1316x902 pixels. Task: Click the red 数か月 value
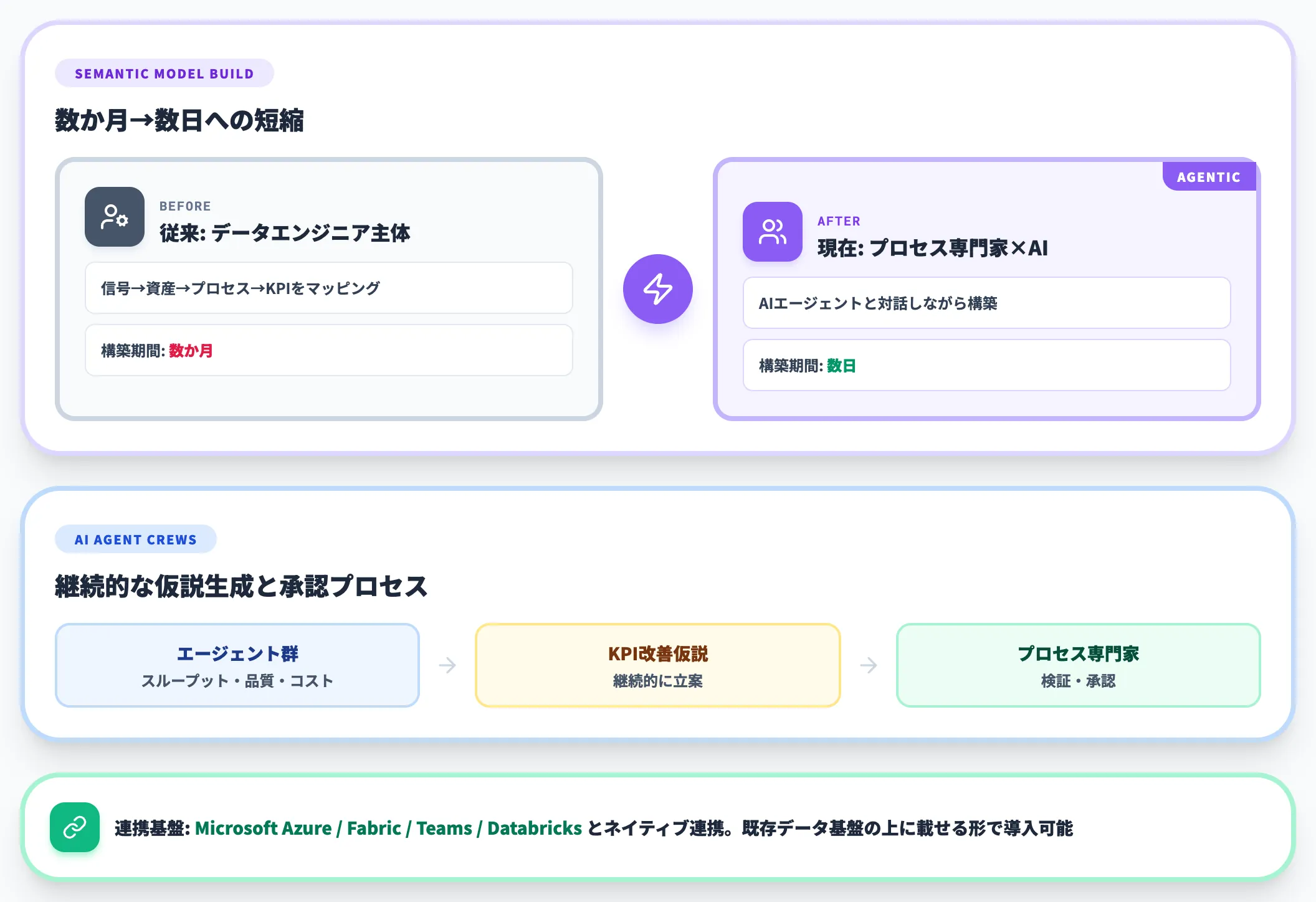[x=191, y=351]
